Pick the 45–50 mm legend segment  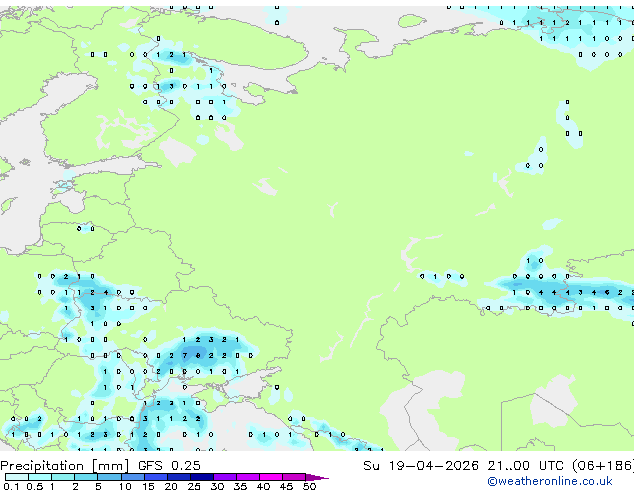294,477
